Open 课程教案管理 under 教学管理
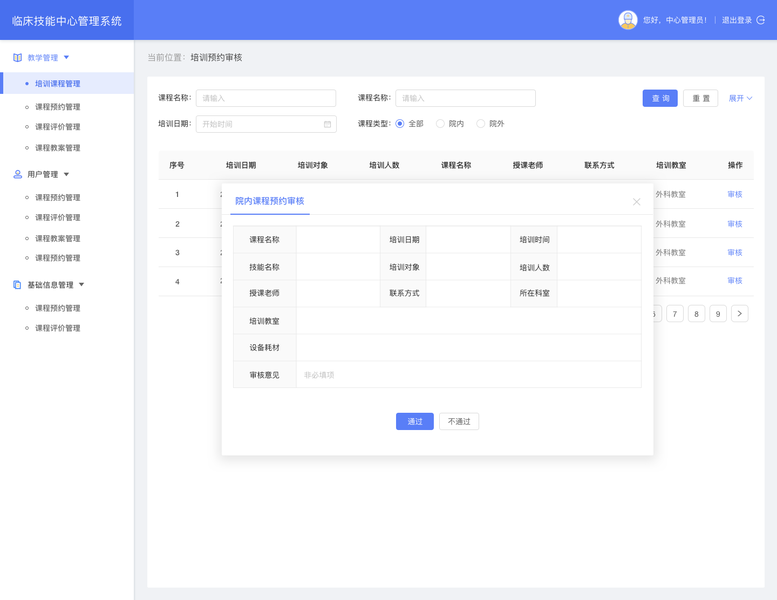This screenshot has height=600, width=777. pyautogui.click(x=57, y=148)
